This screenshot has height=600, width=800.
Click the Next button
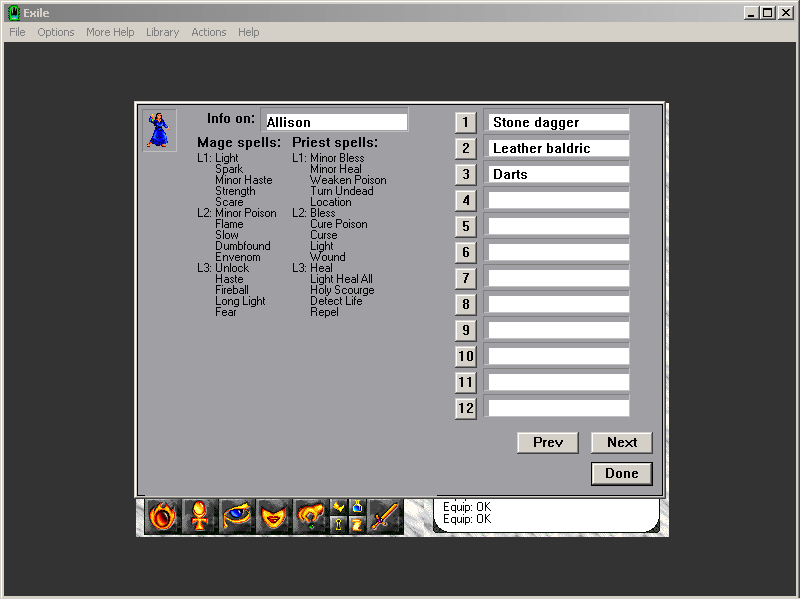point(622,442)
